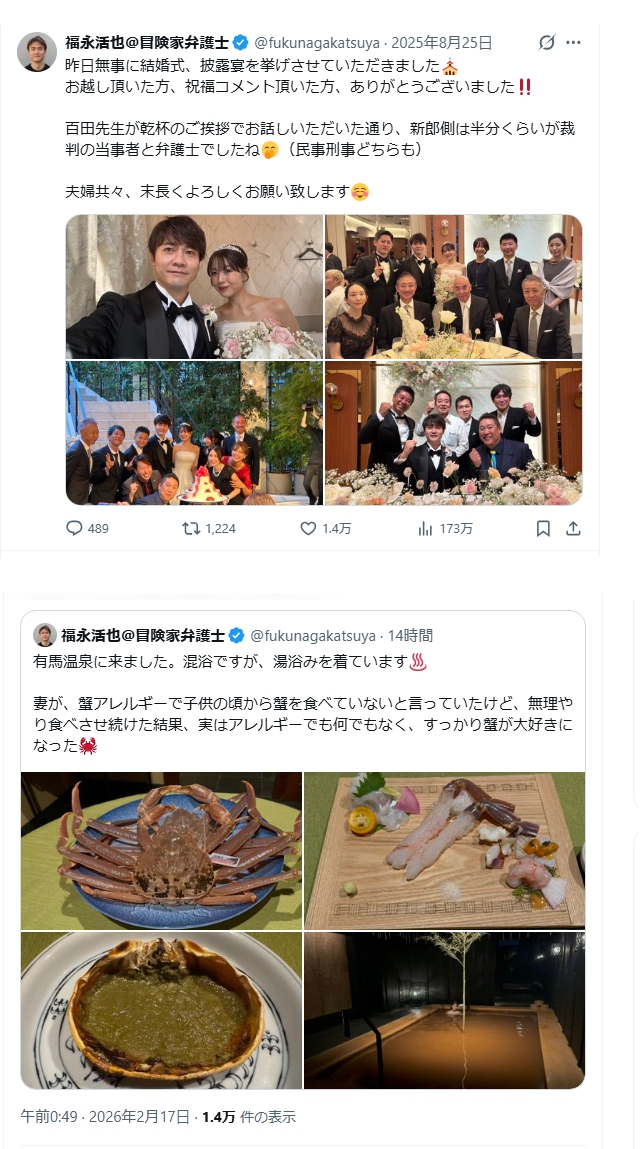This screenshot has height=1149, width=640.
Task: Open the quoted tweet author's small avatar
Action: [45, 635]
